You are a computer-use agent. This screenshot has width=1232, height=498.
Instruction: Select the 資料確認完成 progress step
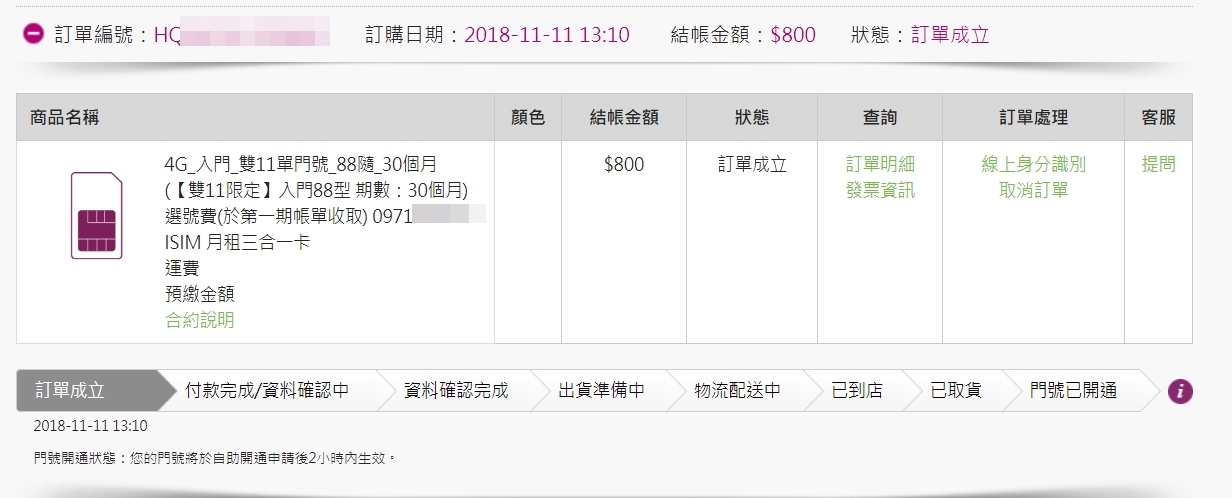click(x=456, y=391)
